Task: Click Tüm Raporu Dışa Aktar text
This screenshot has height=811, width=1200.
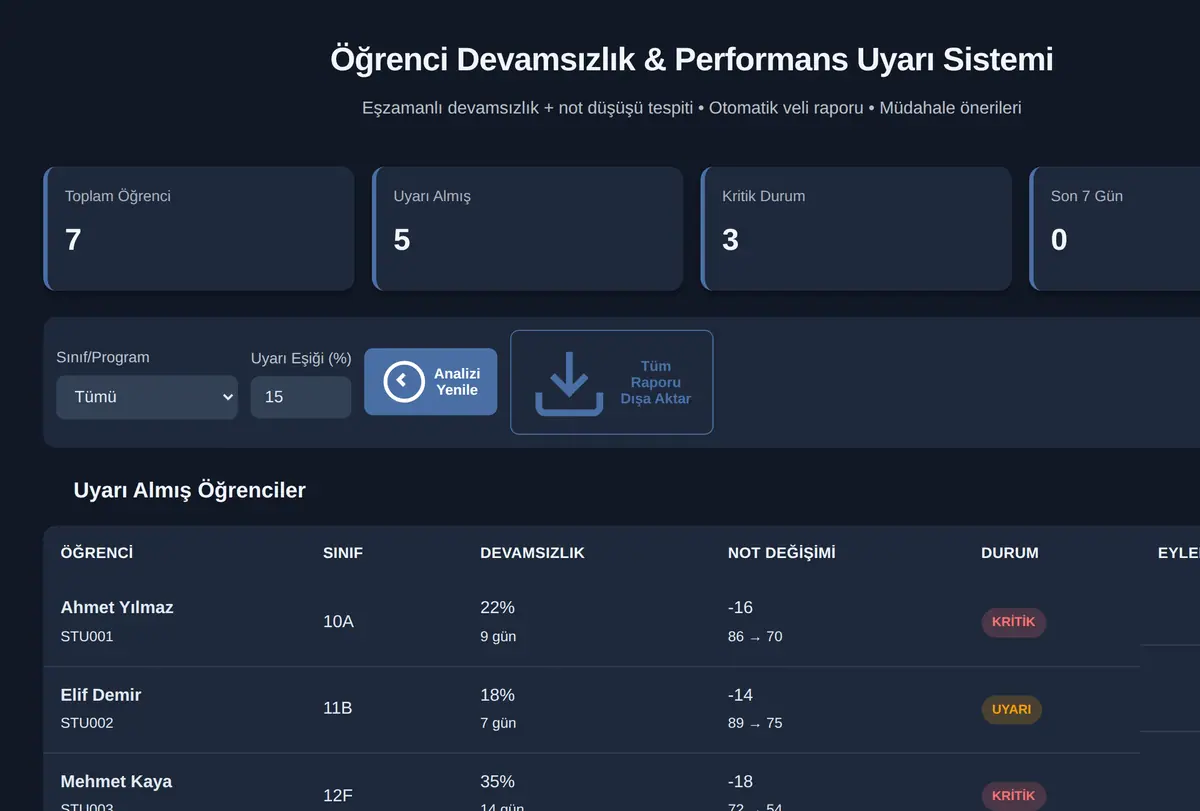Action: (x=656, y=382)
